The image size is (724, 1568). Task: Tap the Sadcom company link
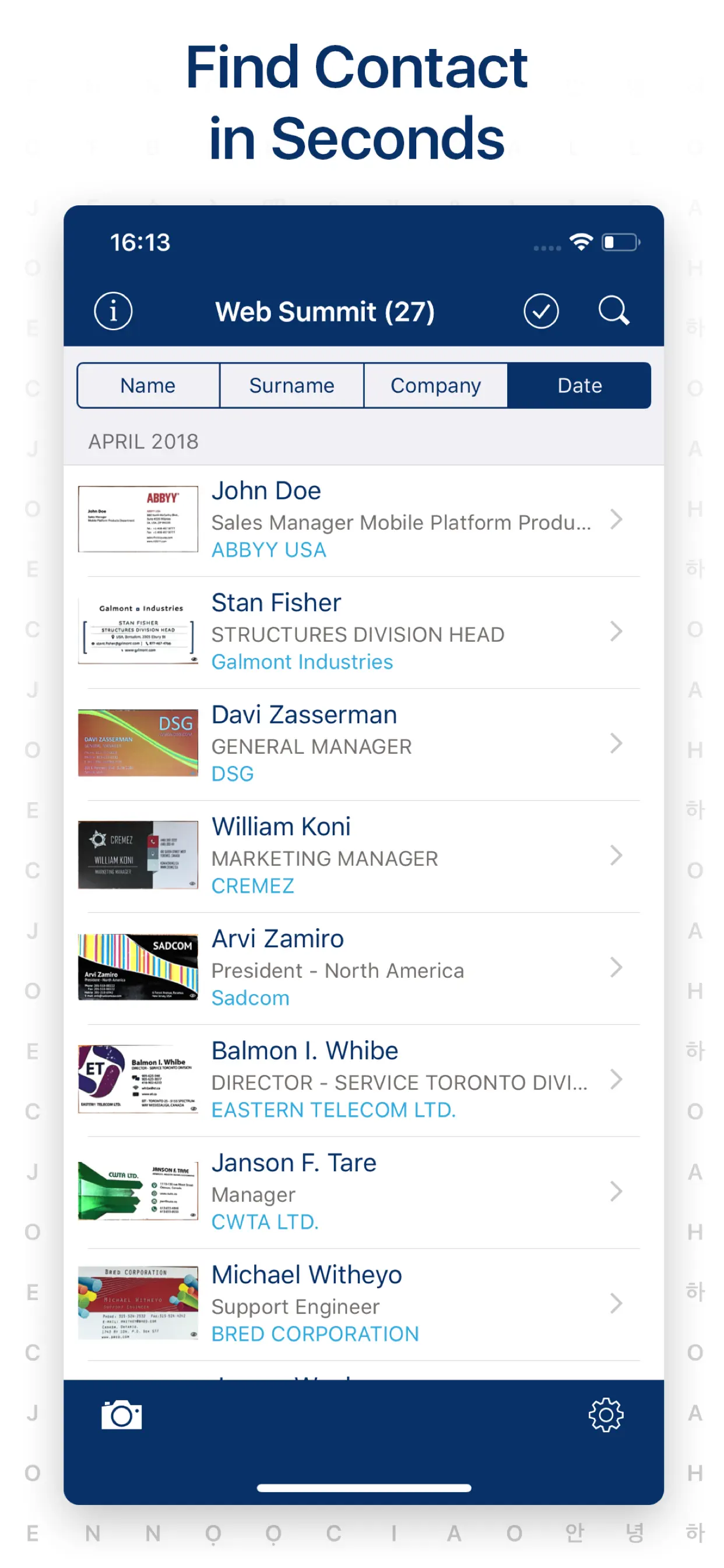[251, 998]
